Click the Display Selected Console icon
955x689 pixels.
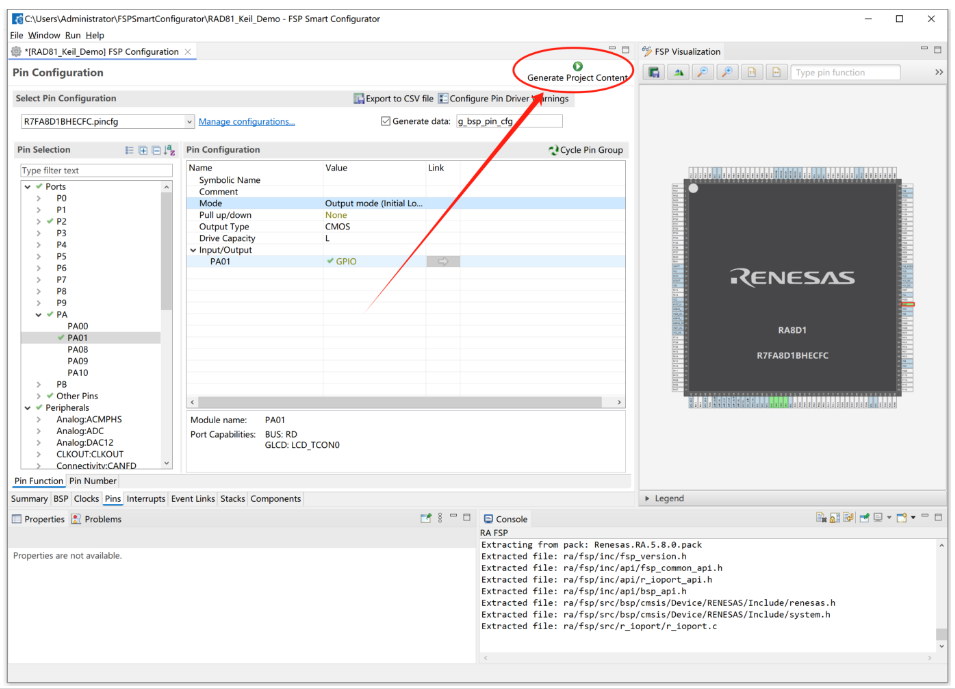878,518
